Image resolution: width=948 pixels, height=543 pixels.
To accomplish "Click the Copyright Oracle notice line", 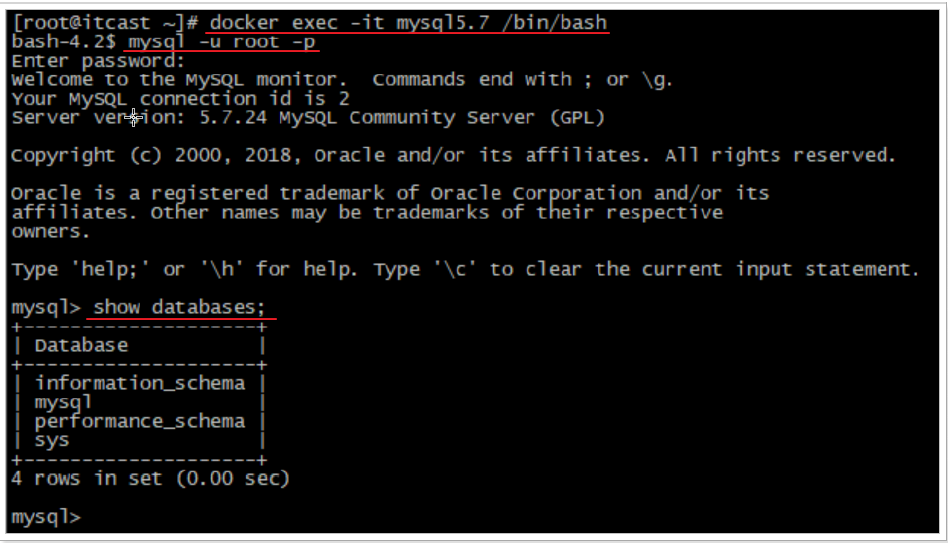I will 452,155.
